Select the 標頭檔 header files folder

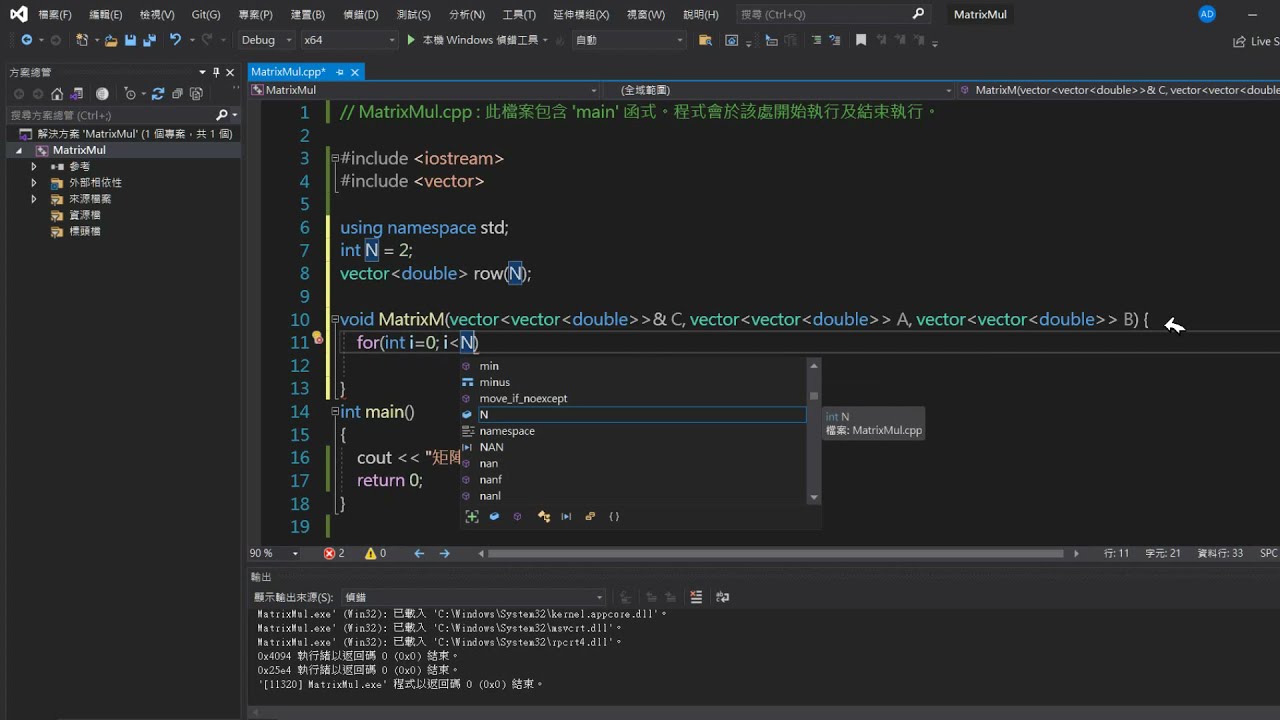tap(84, 231)
